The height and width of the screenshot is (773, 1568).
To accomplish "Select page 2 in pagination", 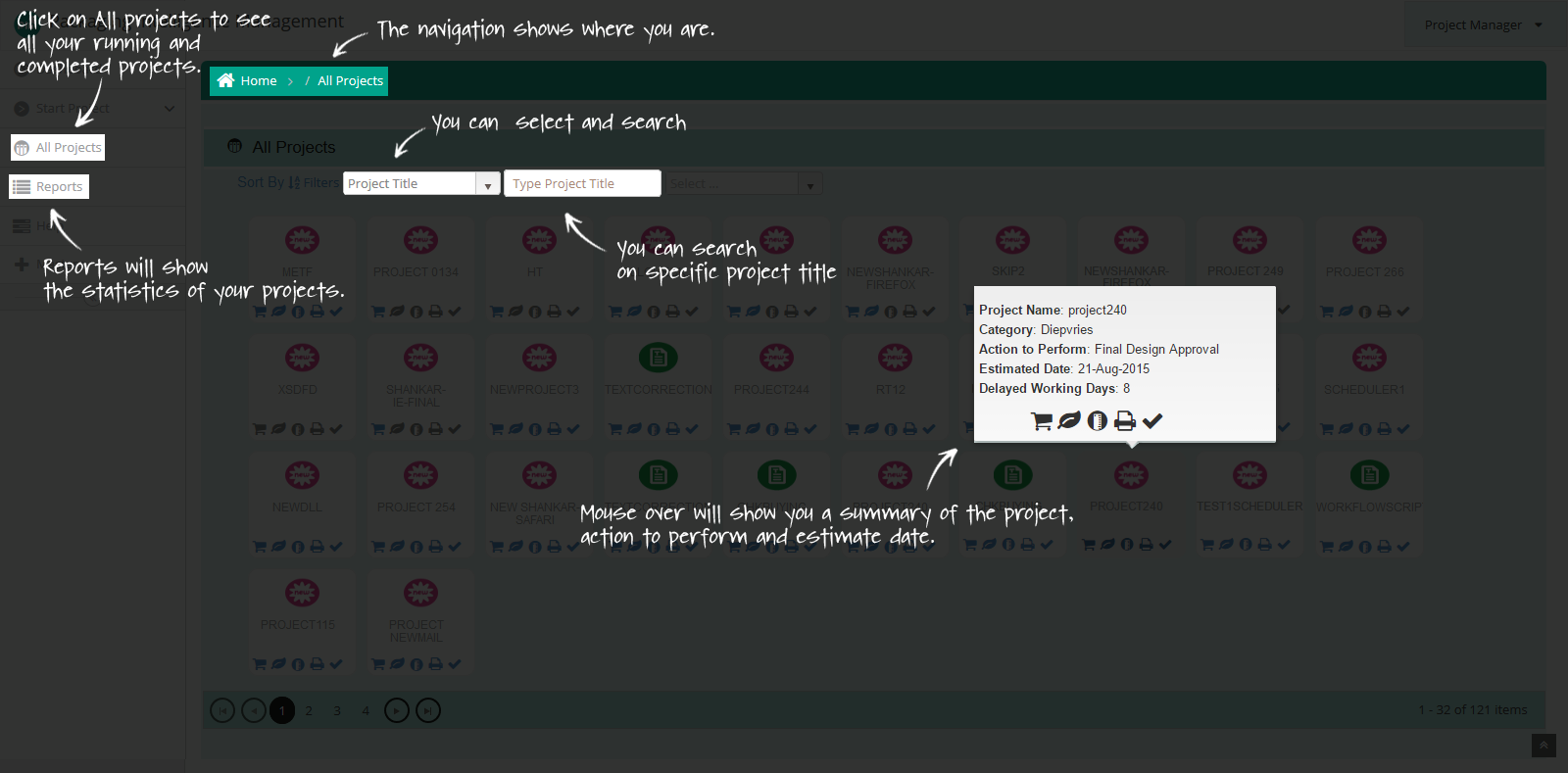I will [x=309, y=710].
